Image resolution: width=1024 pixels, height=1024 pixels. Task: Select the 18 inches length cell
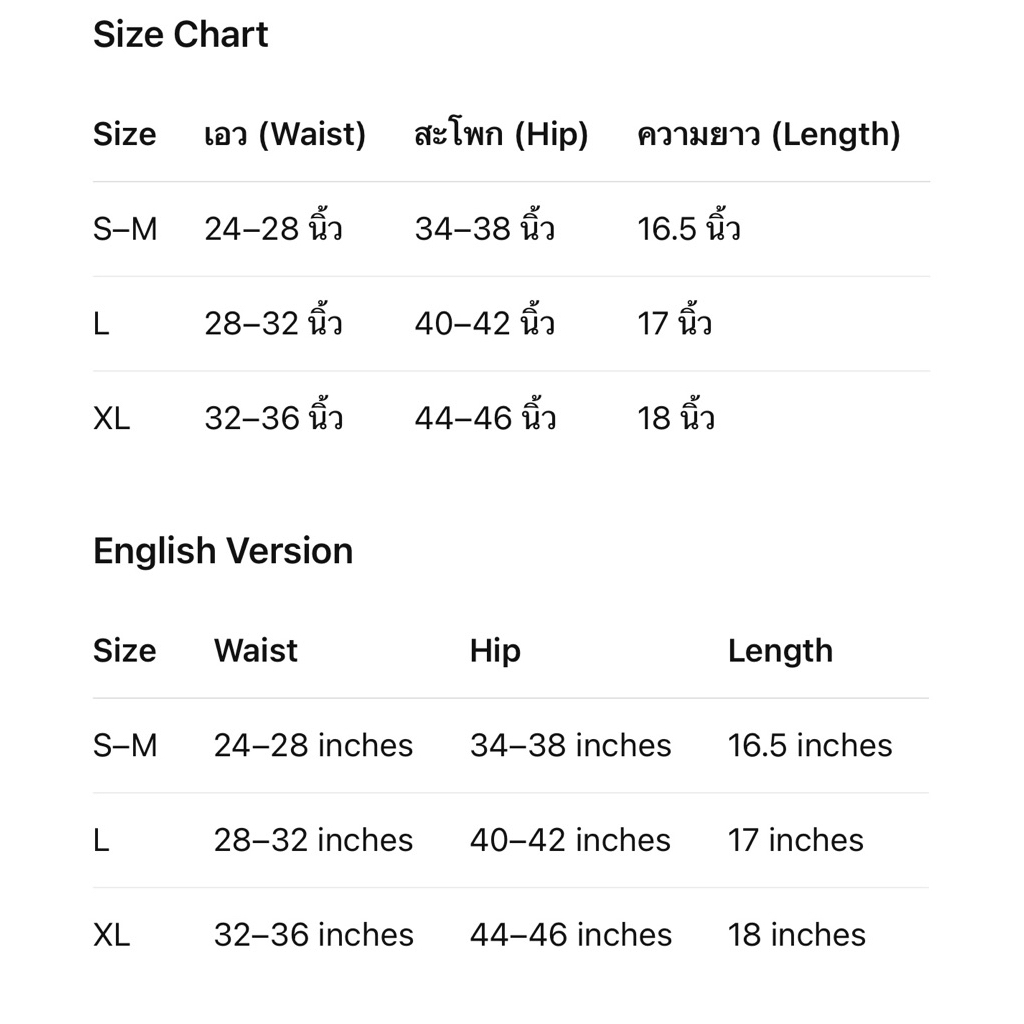point(797,935)
